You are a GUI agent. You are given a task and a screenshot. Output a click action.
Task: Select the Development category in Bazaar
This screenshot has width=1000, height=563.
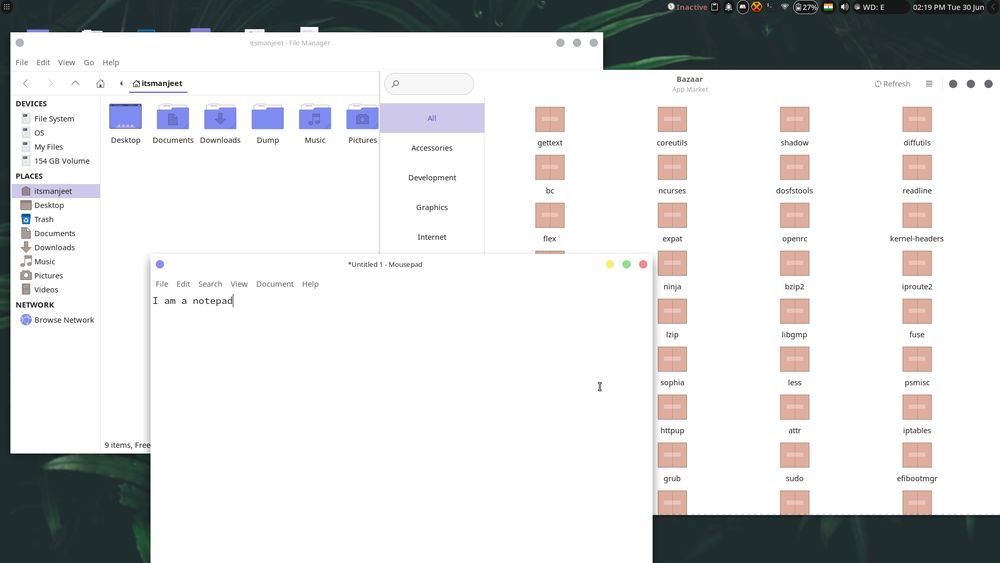click(432, 178)
